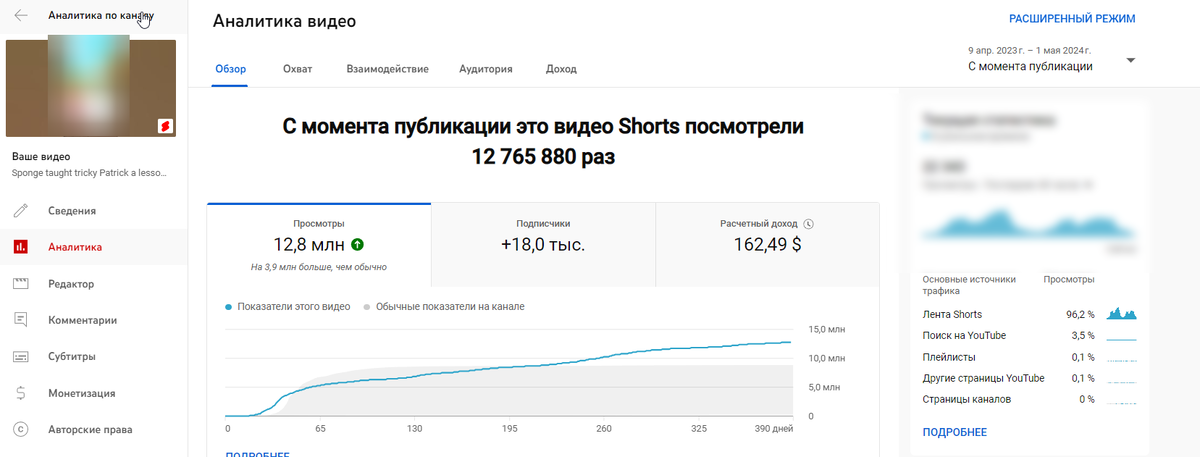This screenshot has height=457, width=1200.
Task: Select the Просмотры metric card
Action: pos(319,245)
